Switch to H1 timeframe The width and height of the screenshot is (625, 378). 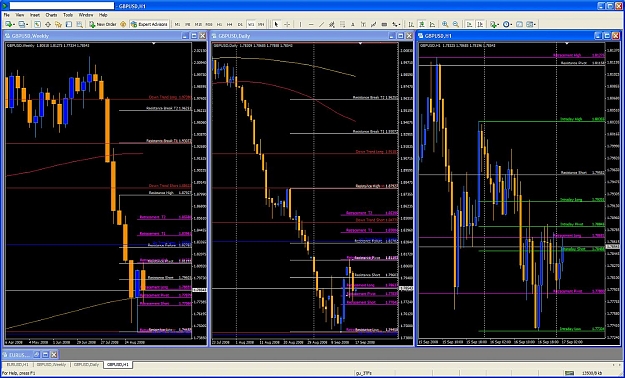tap(219, 24)
